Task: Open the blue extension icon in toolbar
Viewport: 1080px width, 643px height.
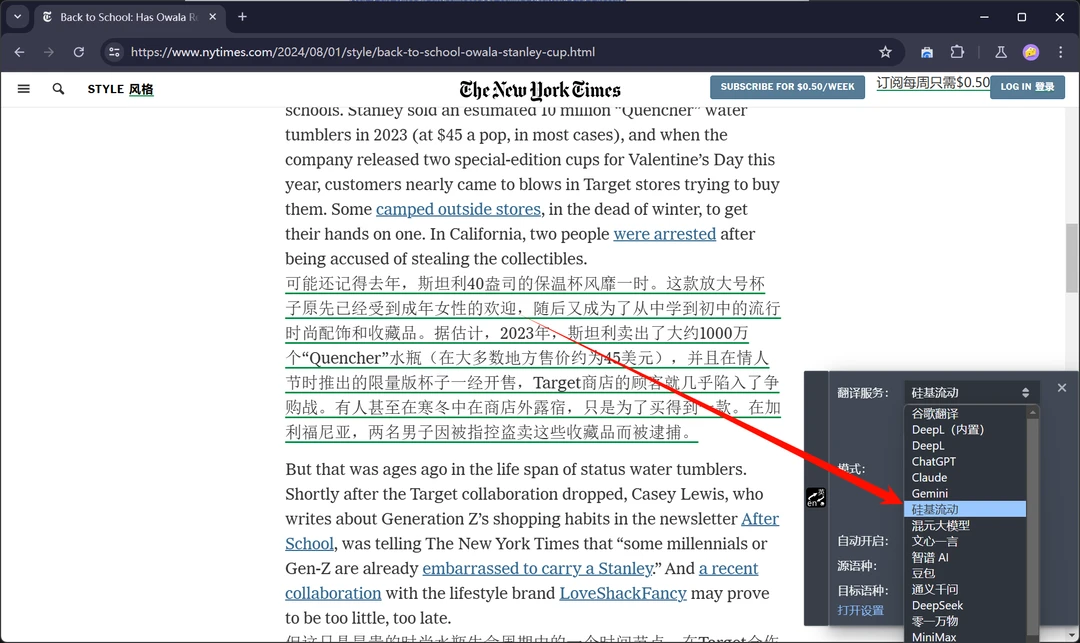Action: click(x=927, y=52)
